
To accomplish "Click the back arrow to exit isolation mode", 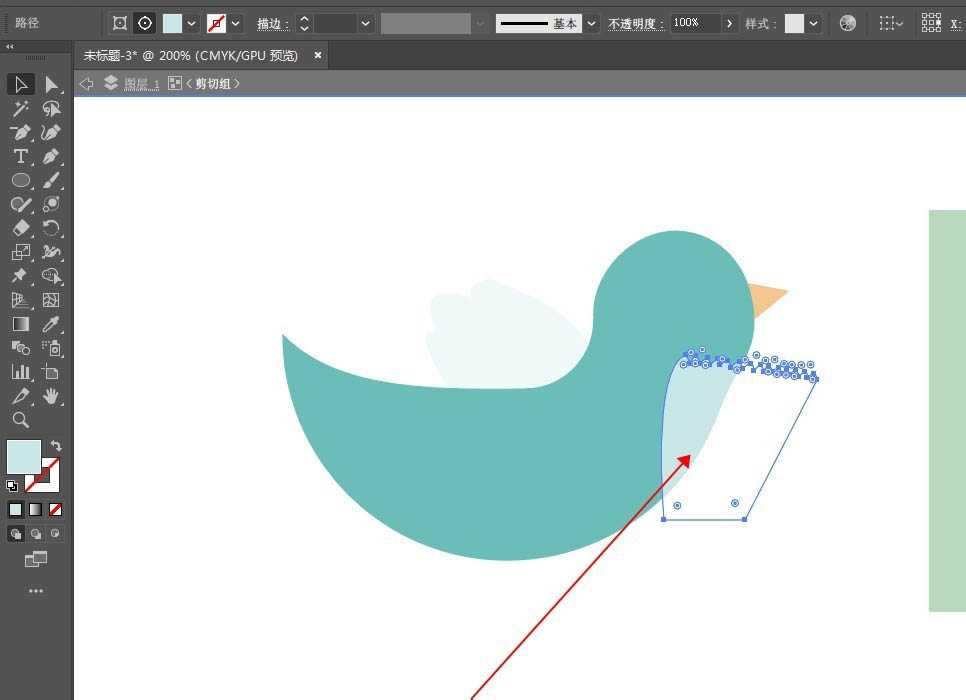I will click(86, 84).
